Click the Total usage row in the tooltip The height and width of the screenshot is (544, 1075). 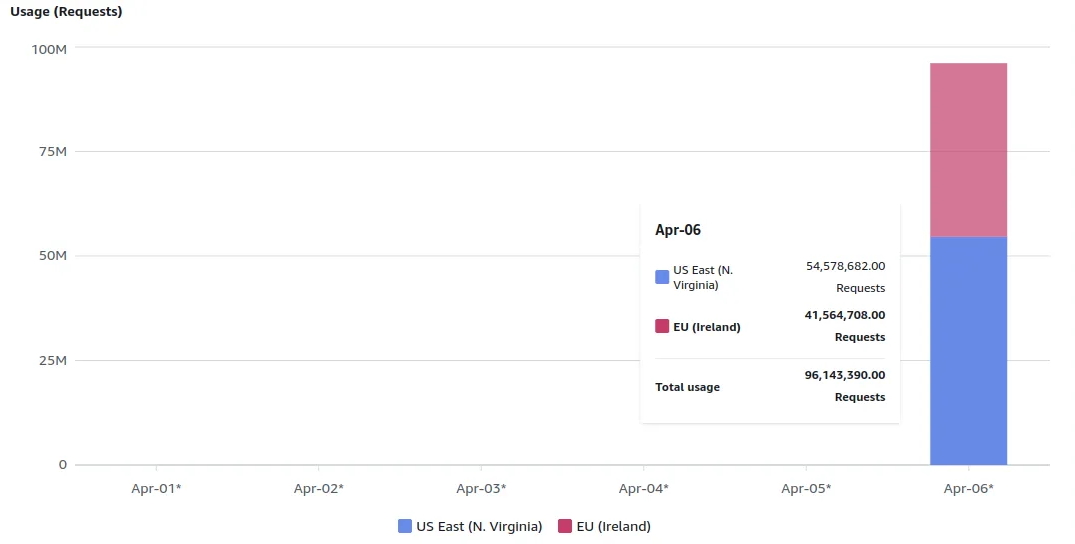pyautogui.click(x=688, y=387)
